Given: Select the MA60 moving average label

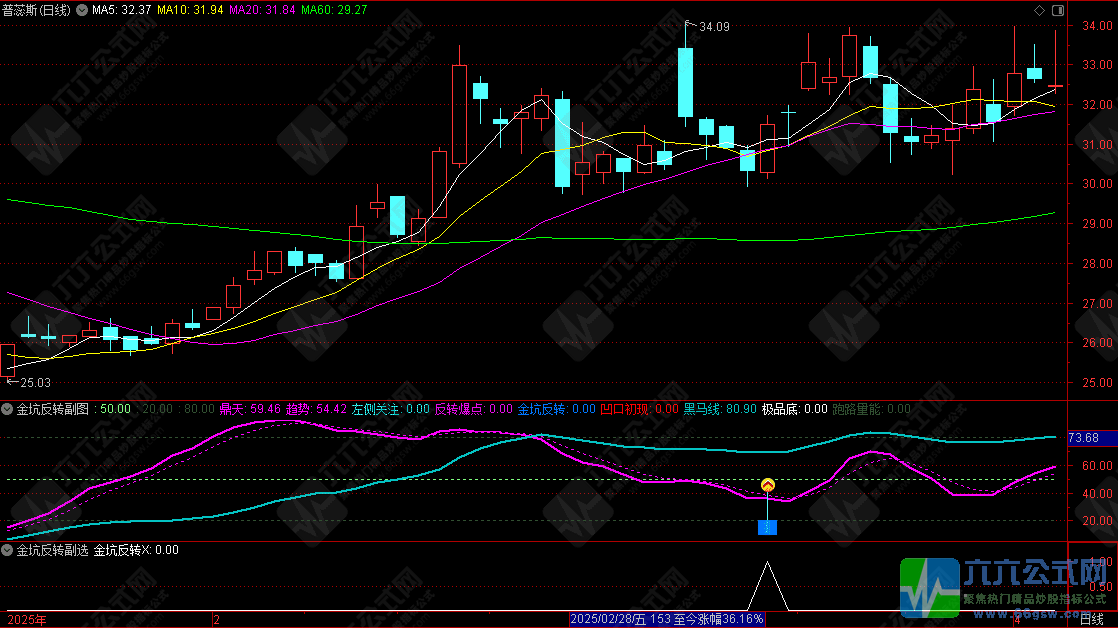Looking at the screenshot, I should (334, 10).
